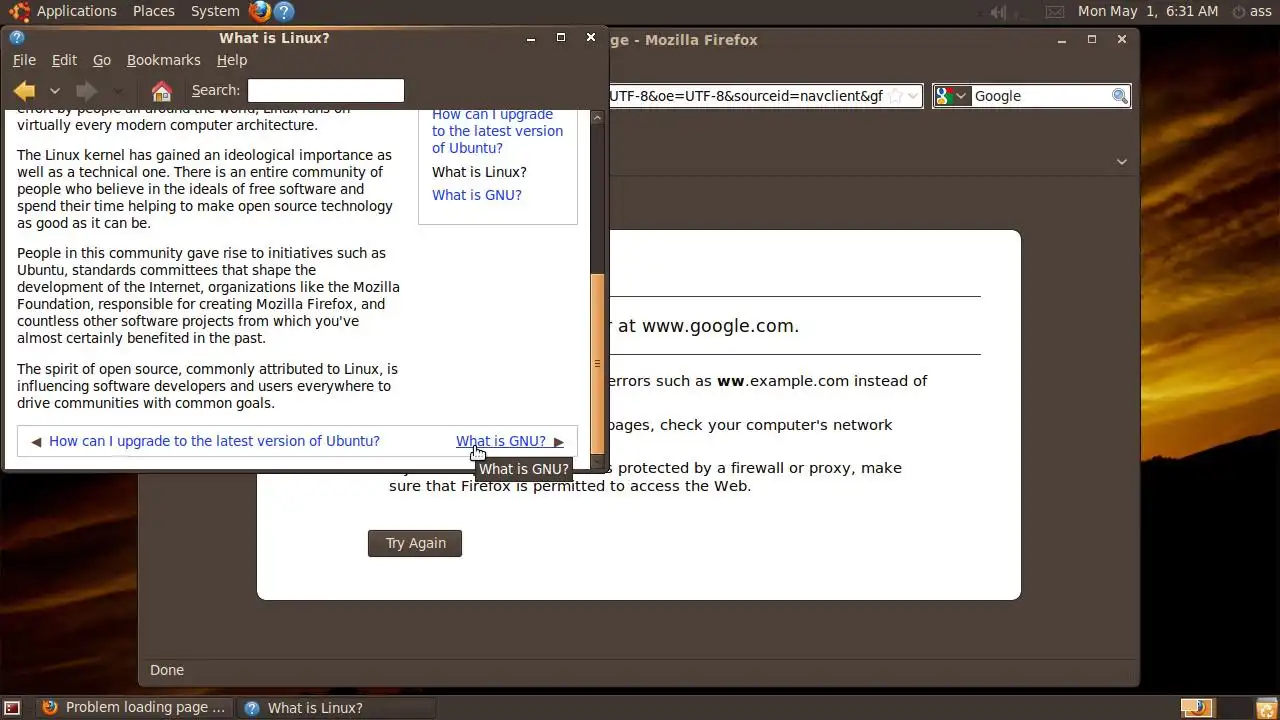1280x720 pixels.
Task: Maximize the Mozilla Firefox window
Action: coord(1092,39)
